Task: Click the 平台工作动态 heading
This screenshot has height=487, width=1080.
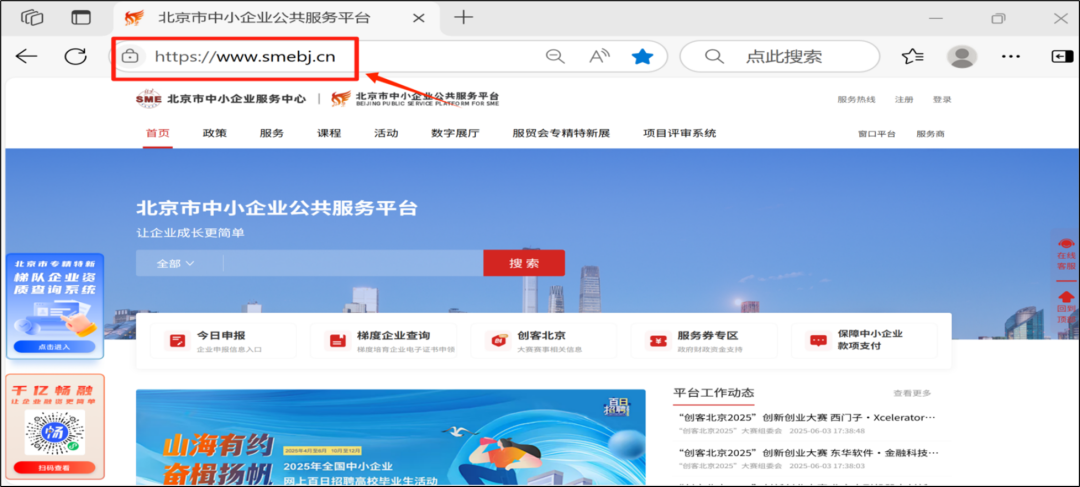Action: pyautogui.click(x=714, y=393)
